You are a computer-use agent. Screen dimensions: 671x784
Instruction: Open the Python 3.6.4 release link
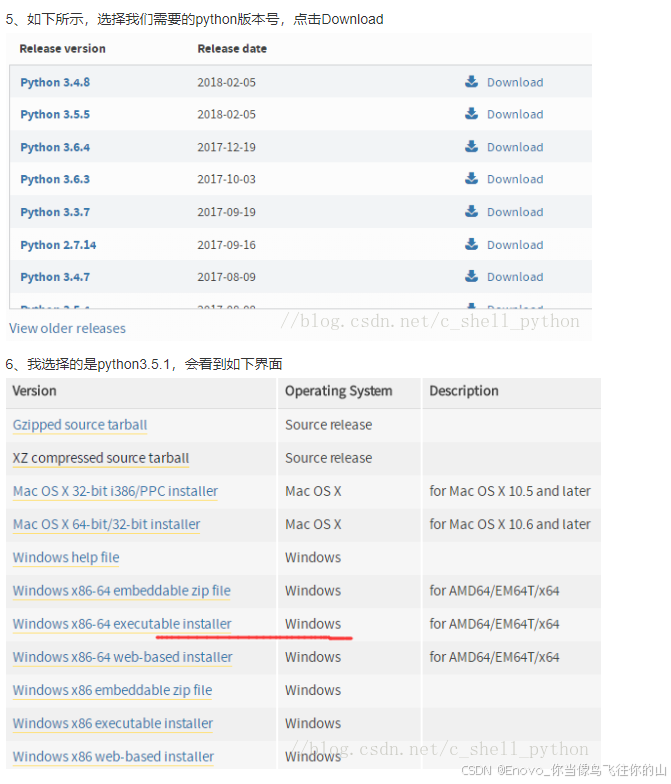pos(55,148)
